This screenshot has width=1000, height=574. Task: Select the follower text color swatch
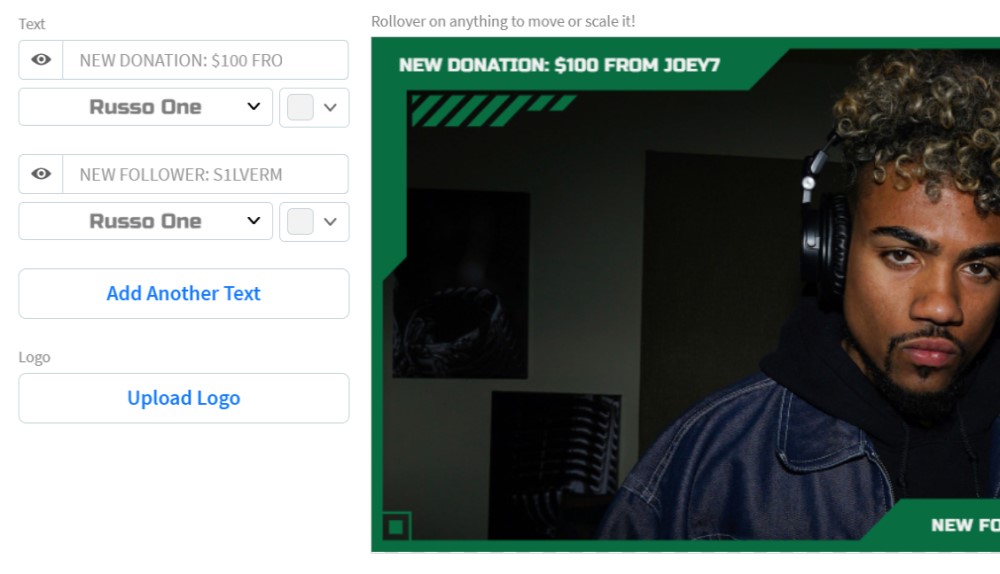point(300,221)
